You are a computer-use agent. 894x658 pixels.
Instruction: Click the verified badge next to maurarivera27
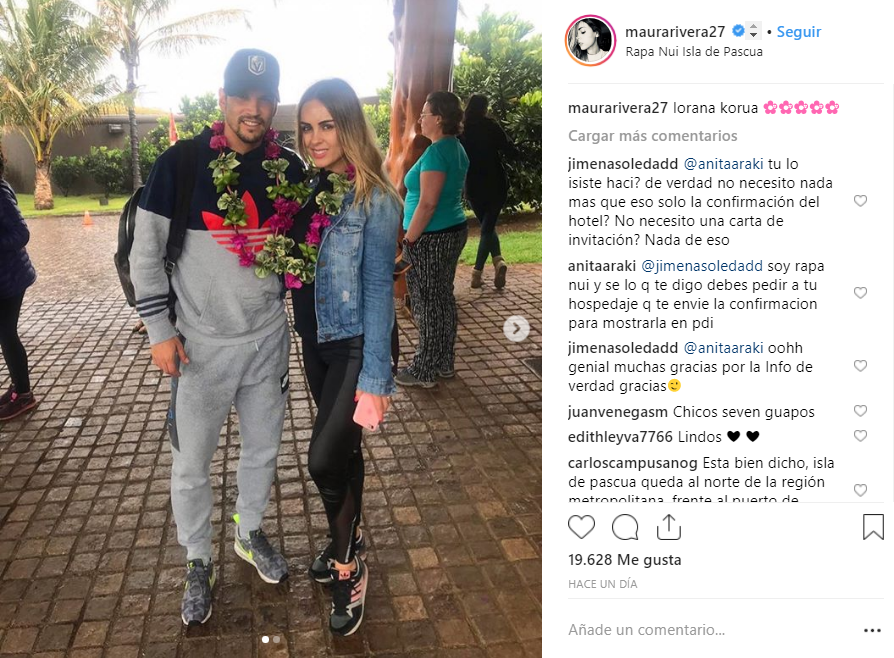[x=738, y=31]
